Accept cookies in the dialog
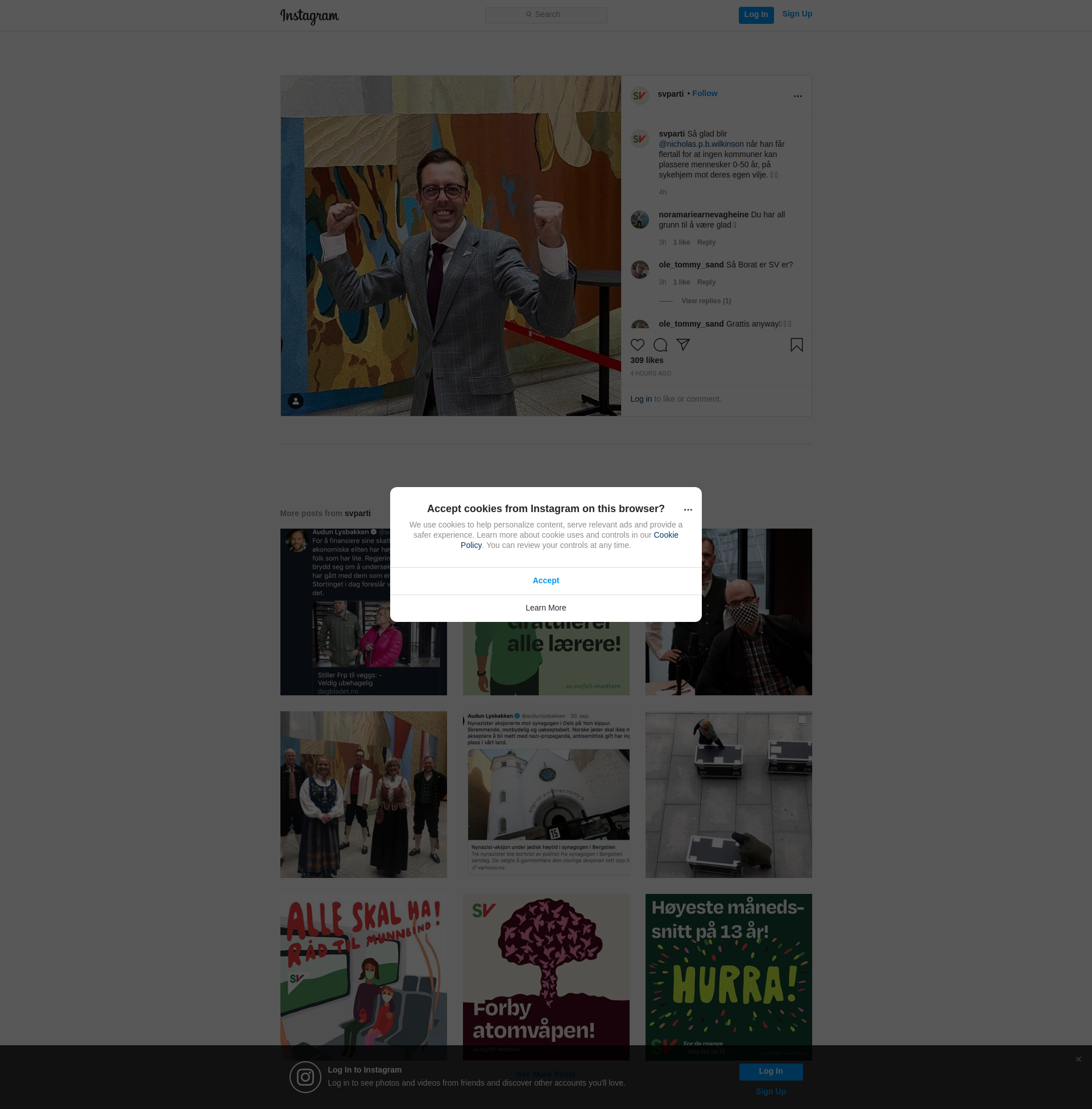The height and width of the screenshot is (1109, 1092). [545, 580]
